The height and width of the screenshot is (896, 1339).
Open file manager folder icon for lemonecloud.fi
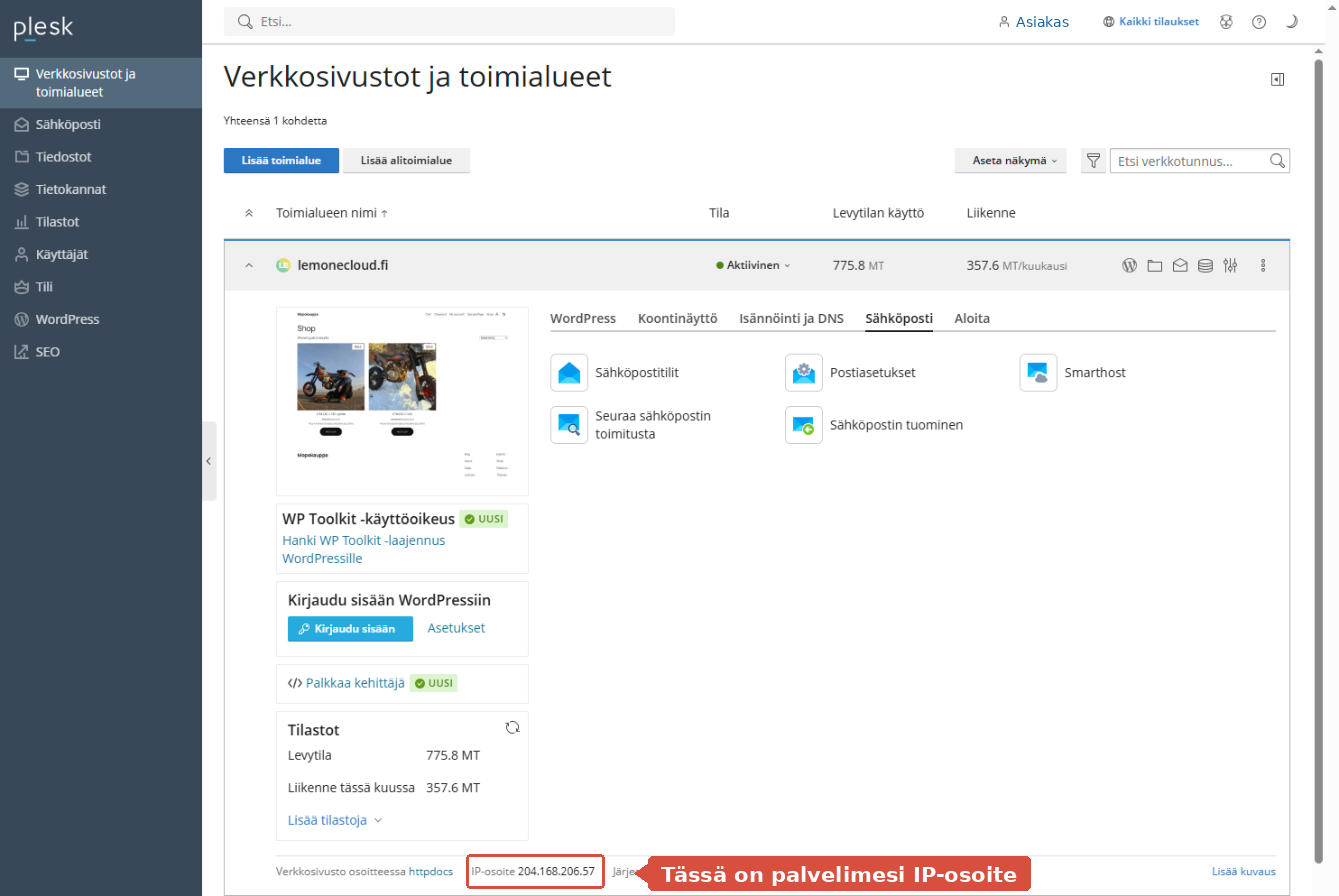pyautogui.click(x=1155, y=265)
